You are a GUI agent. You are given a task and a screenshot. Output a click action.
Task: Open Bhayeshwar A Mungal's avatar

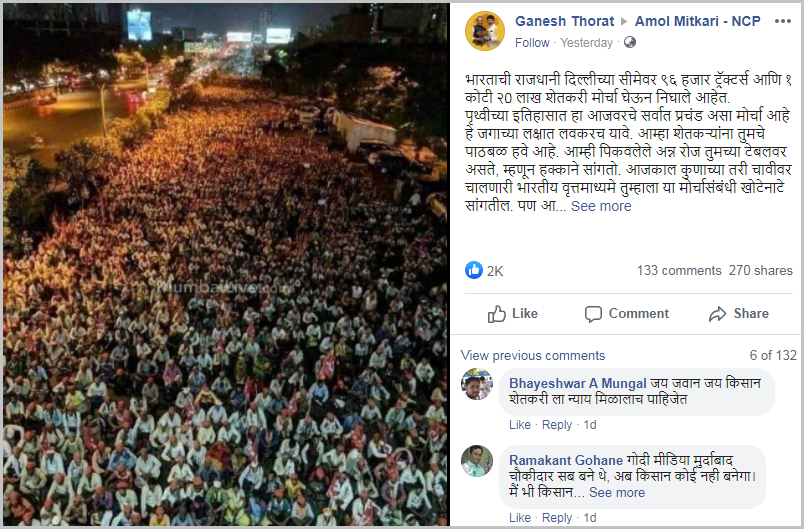476,384
